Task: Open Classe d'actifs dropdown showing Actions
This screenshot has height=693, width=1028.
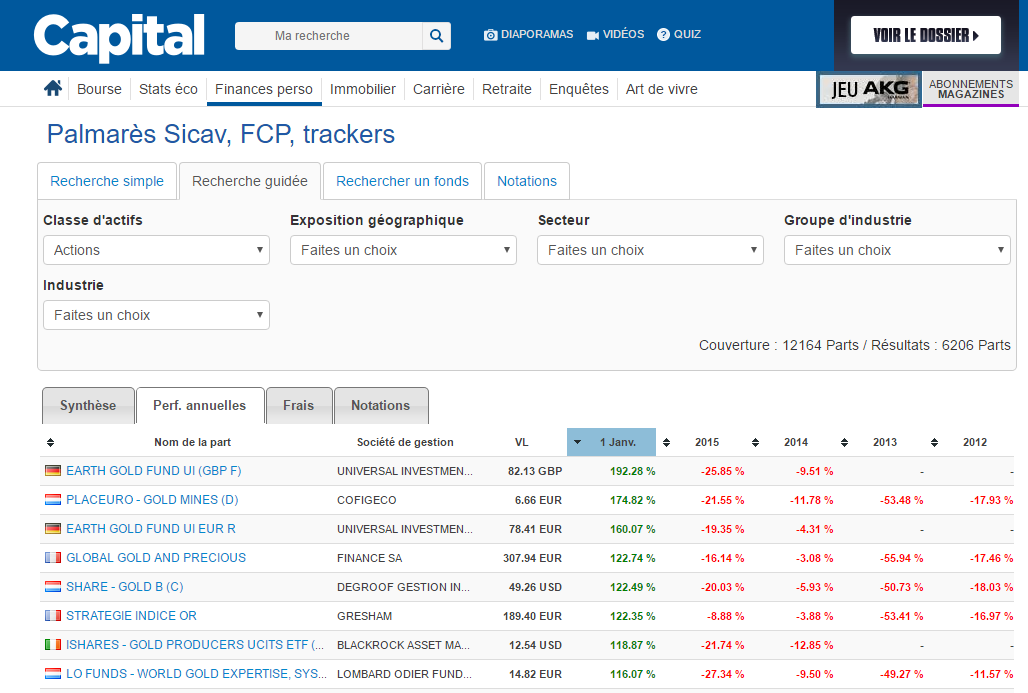Action: (x=157, y=250)
